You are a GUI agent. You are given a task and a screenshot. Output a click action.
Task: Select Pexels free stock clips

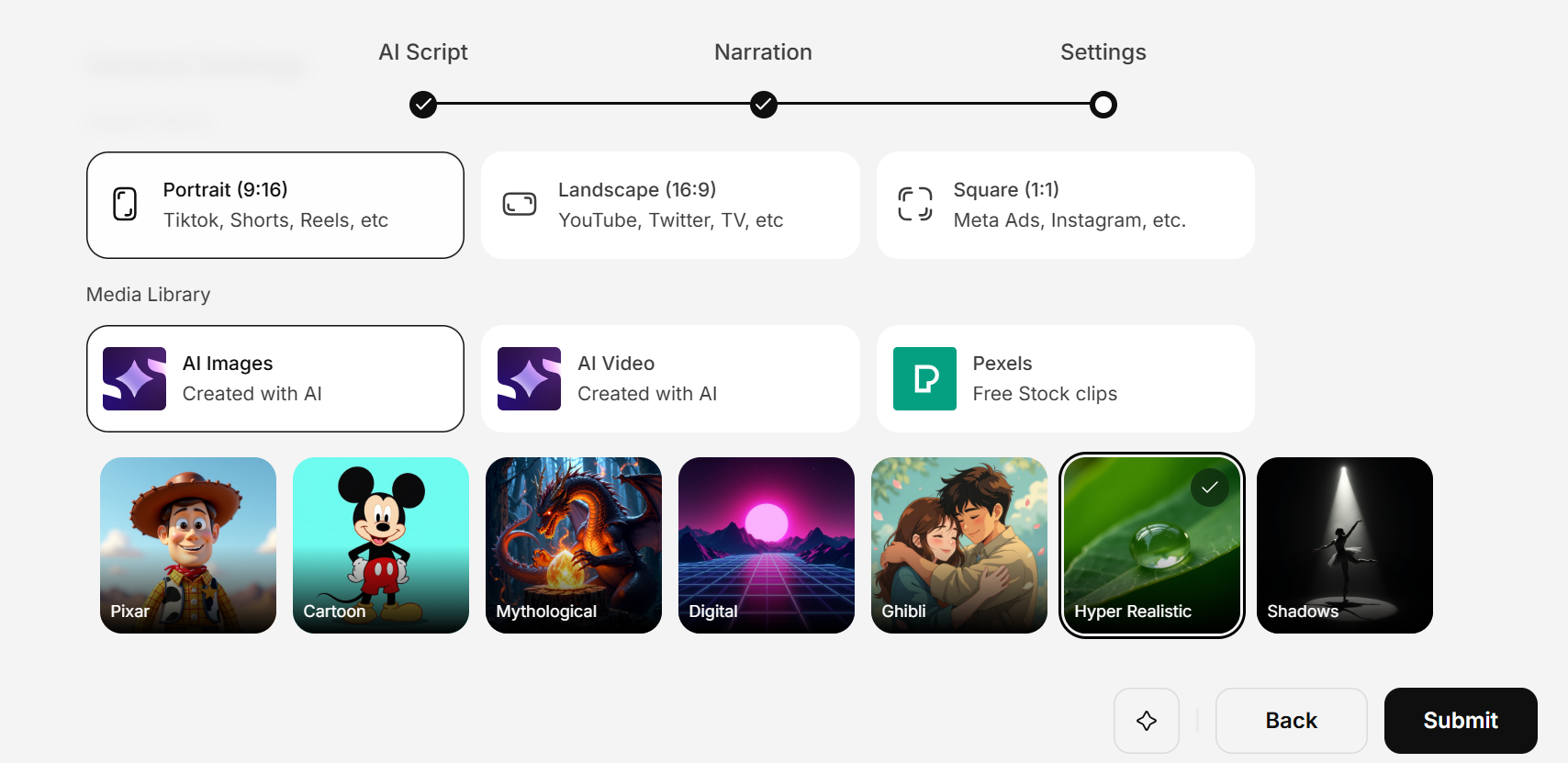(x=1065, y=378)
